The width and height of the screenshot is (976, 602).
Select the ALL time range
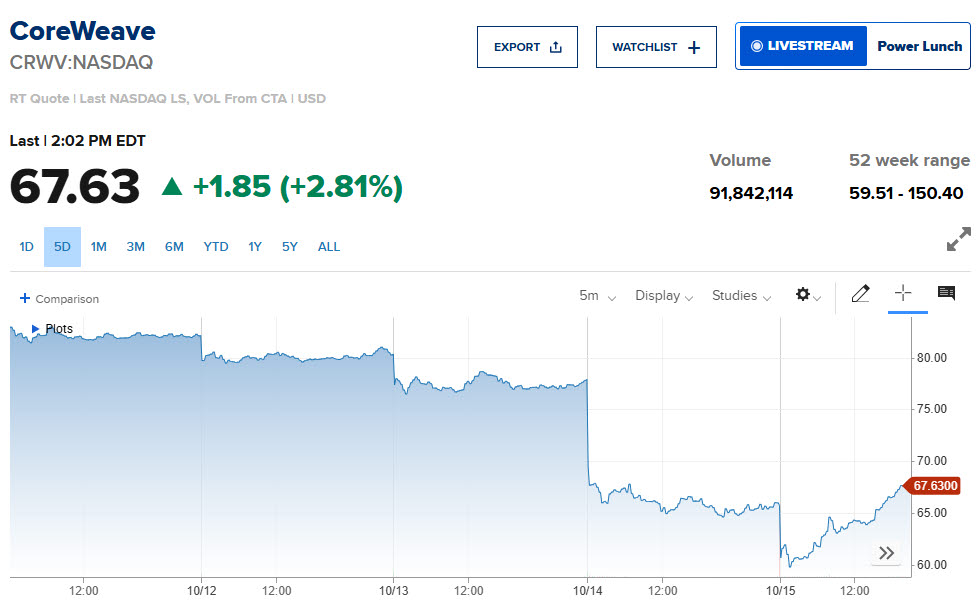click(329, 247)
